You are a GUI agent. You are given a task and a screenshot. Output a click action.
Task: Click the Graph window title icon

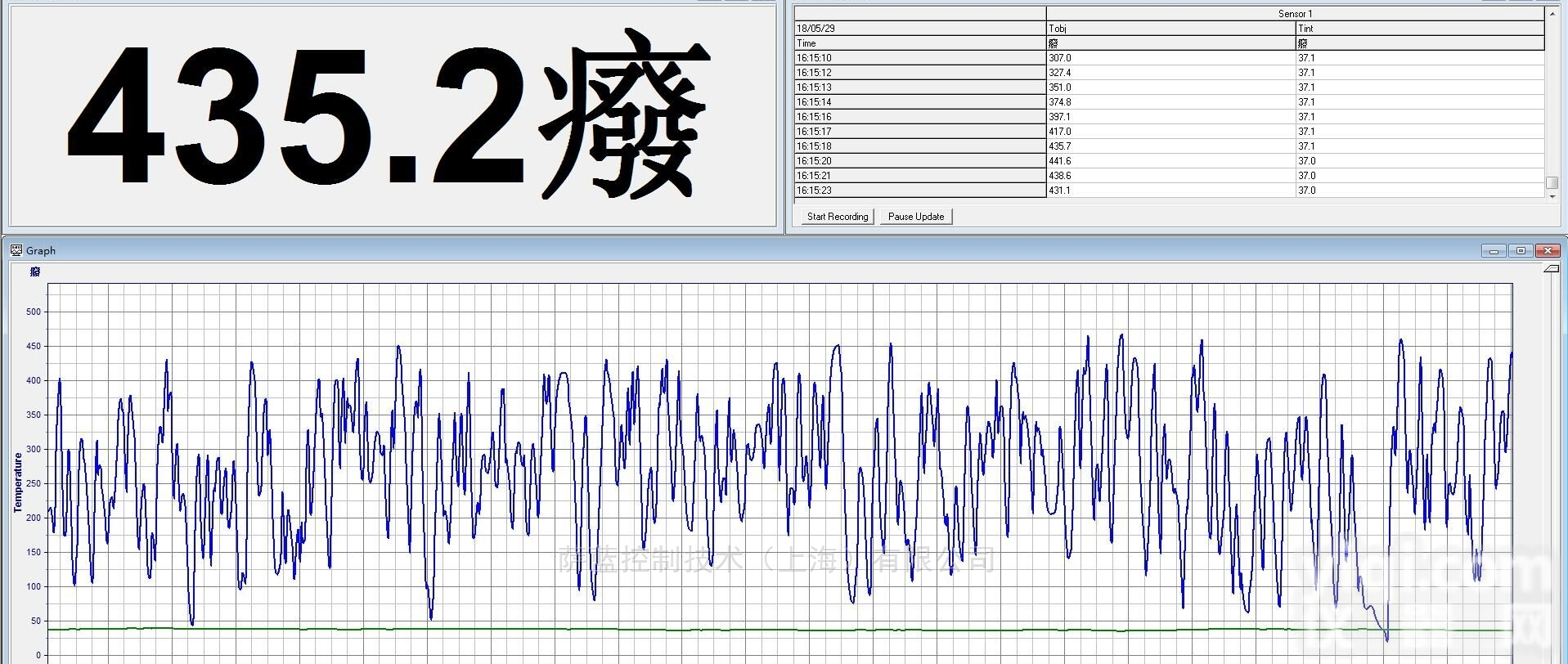coord(16,250)
